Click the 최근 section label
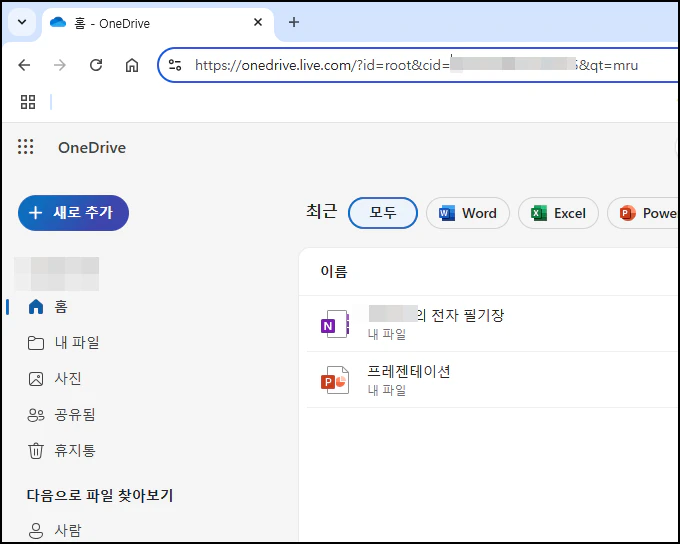The width and height of the screenshot is (680, 544). [x=321, y=212]
